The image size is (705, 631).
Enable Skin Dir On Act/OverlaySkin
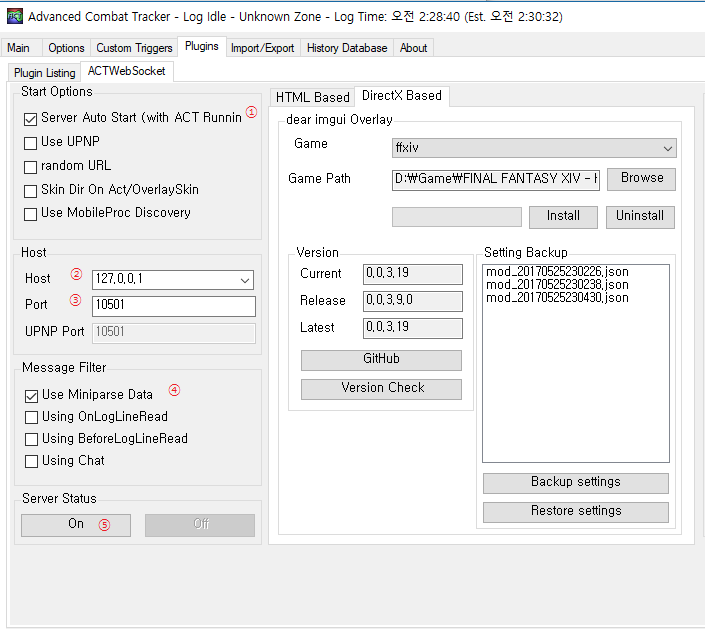click(30, 191)
